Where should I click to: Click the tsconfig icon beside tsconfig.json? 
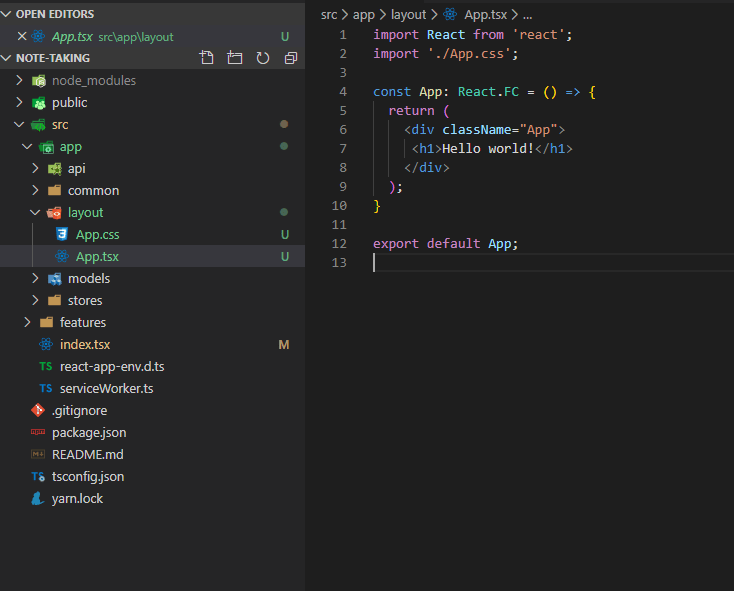(x=38, y=476)
